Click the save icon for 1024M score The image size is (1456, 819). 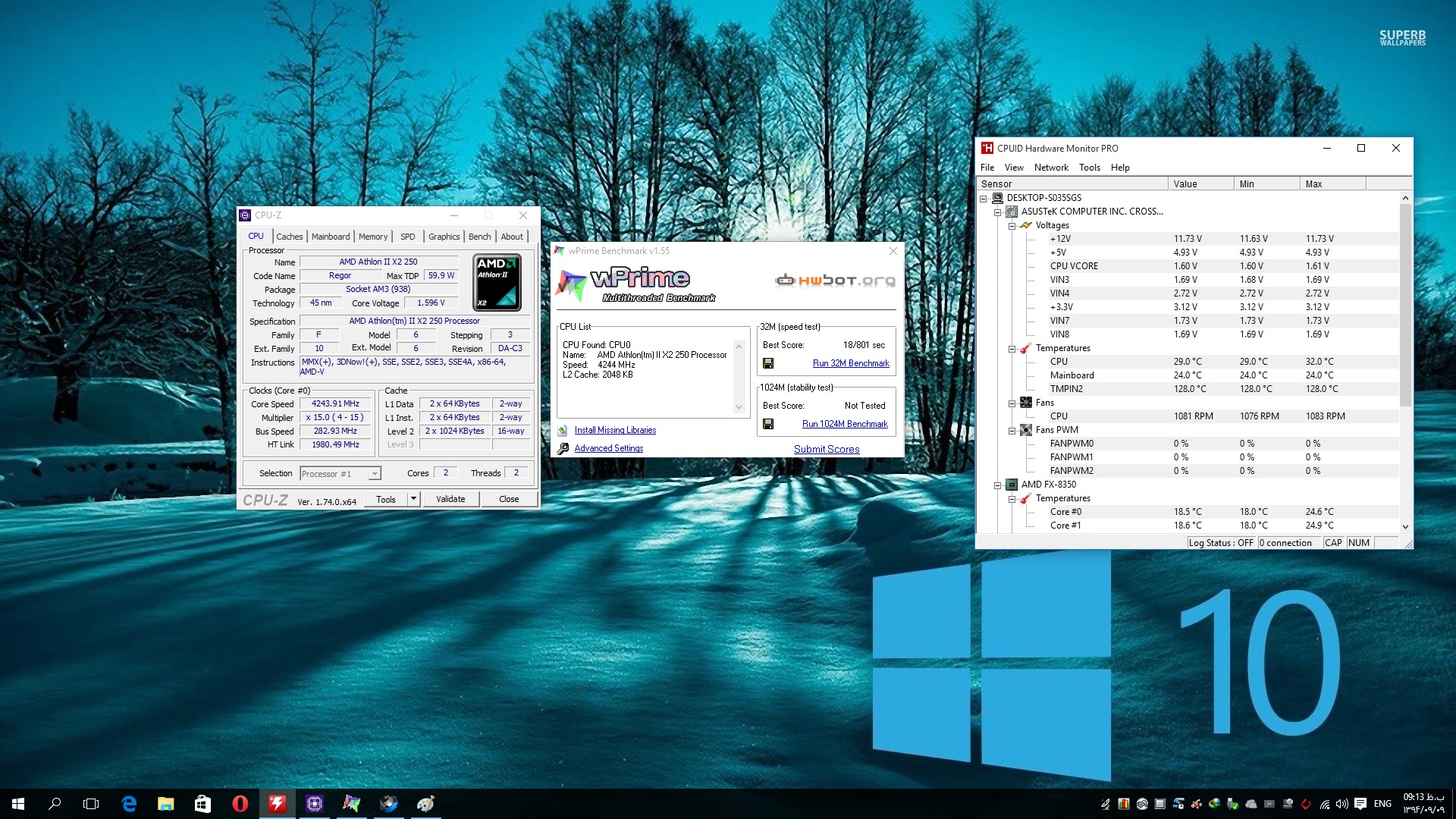pos(768,424)
